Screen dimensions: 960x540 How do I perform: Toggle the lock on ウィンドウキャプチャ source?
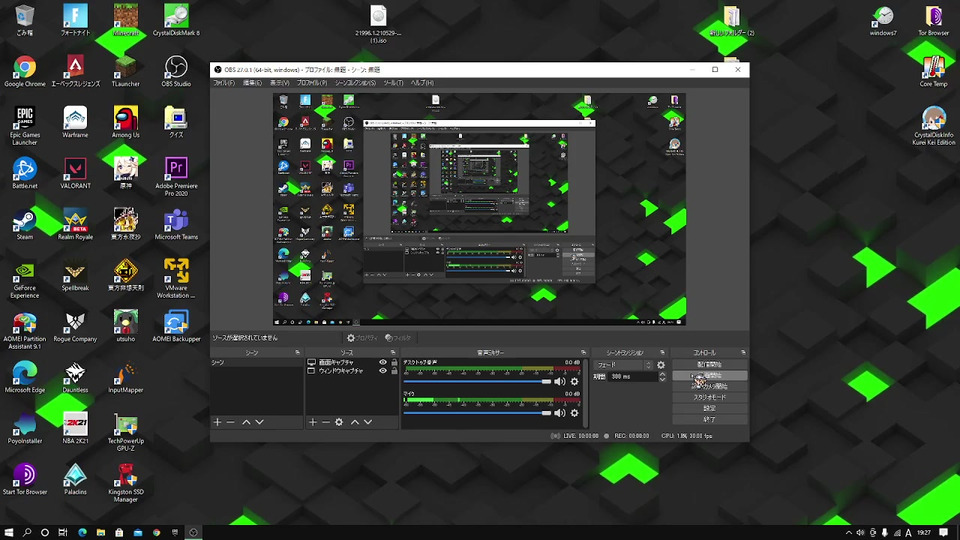(x=394, y=371)
